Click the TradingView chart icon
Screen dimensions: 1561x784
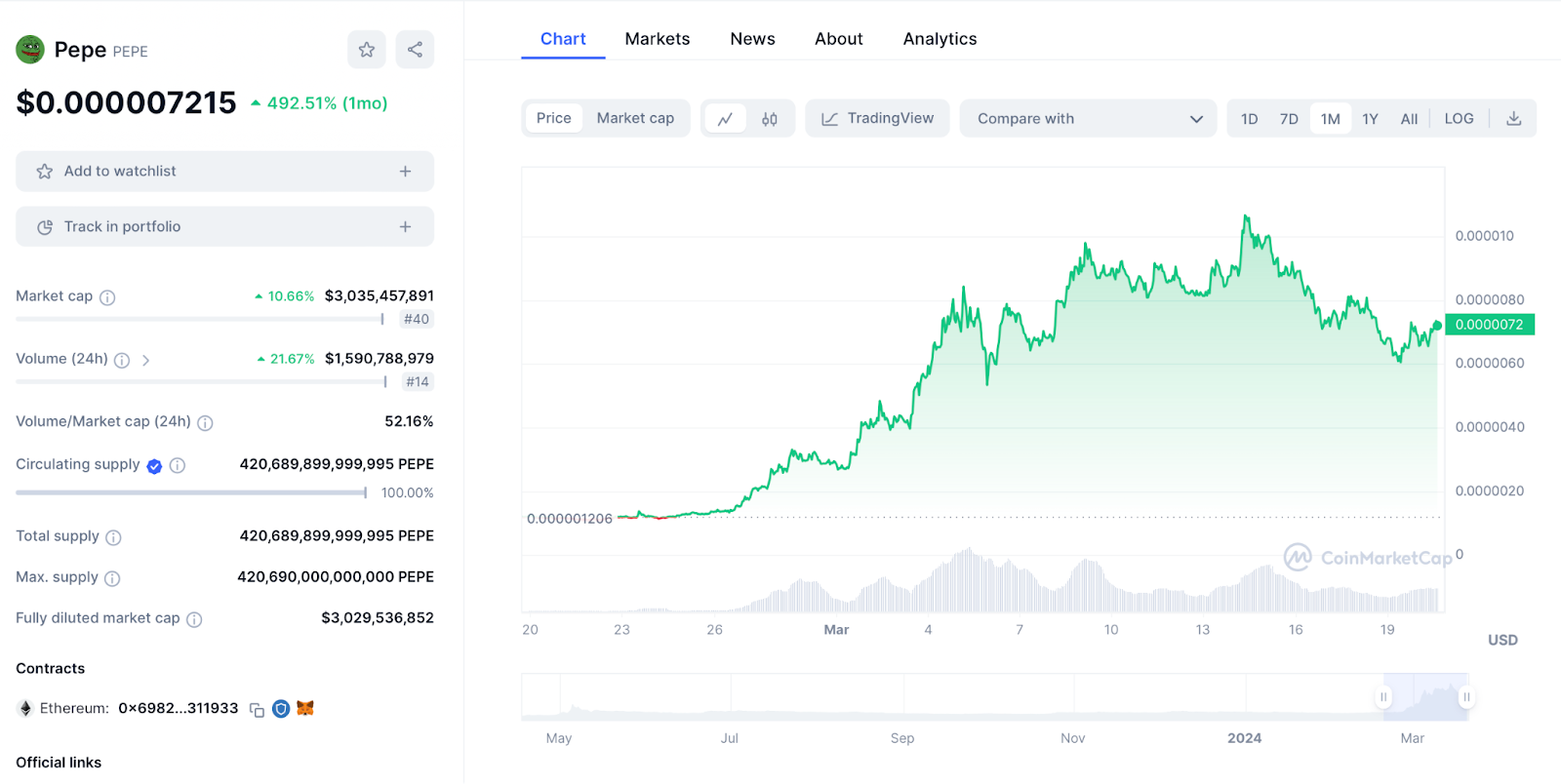coord(830,119)
